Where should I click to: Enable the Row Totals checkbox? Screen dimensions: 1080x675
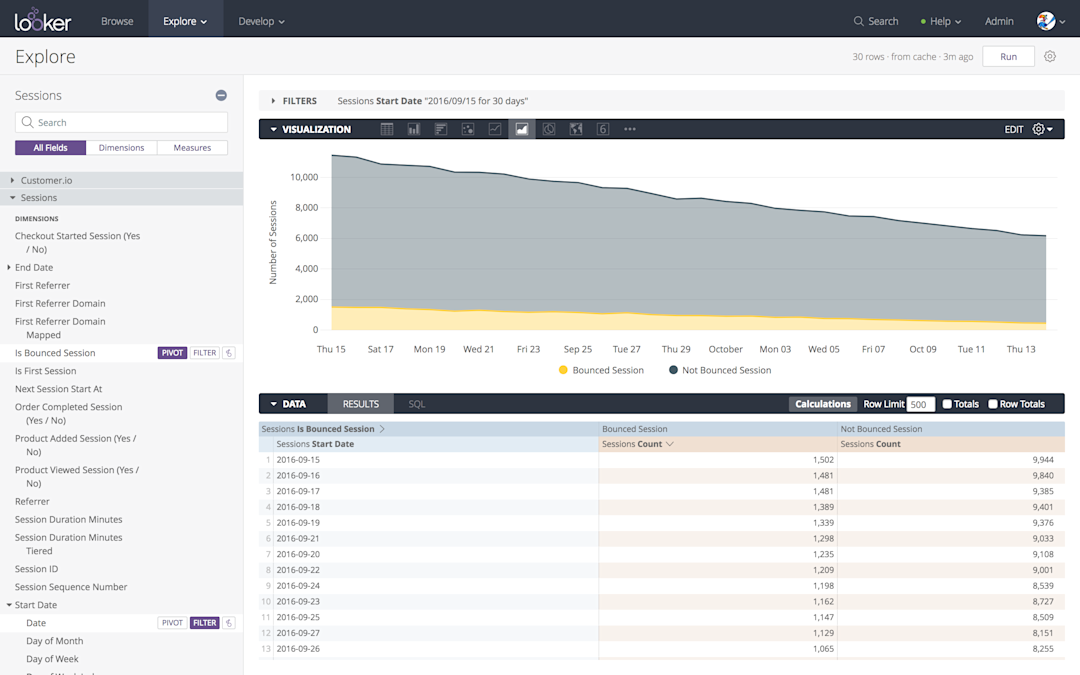click(993, 404)
